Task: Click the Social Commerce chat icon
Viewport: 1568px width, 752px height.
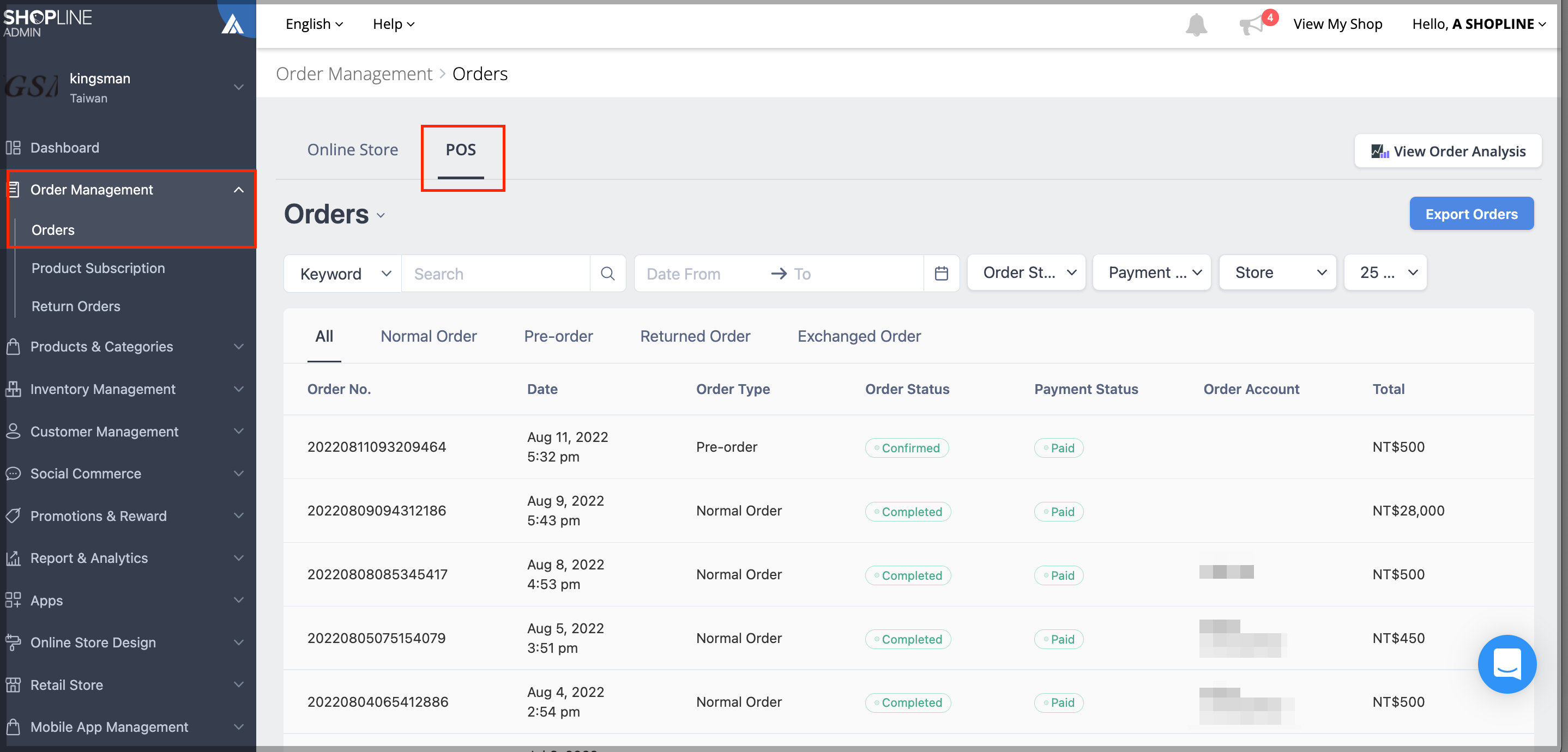Action: tap(14, 474)
